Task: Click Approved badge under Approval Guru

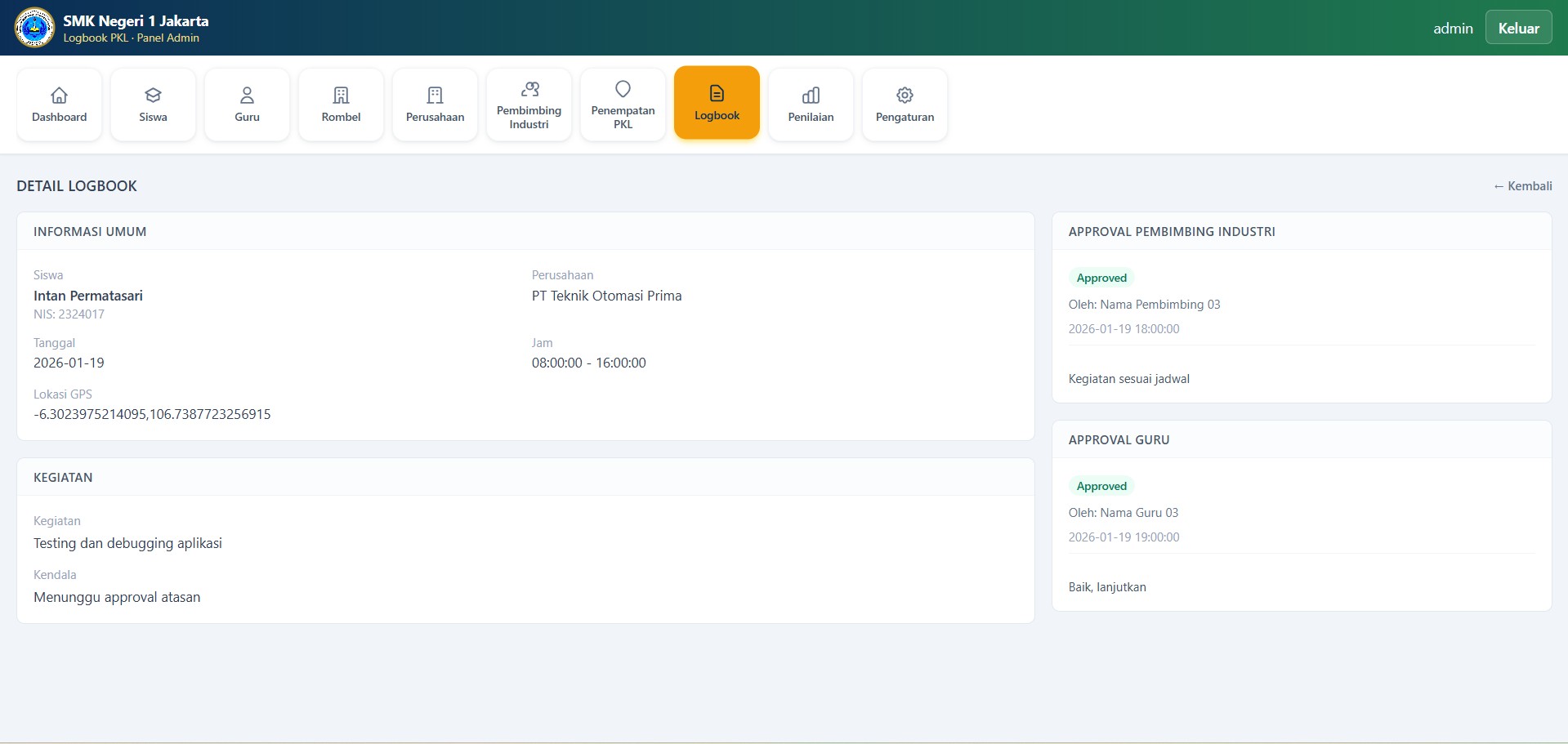Action: pos(1101,486)
